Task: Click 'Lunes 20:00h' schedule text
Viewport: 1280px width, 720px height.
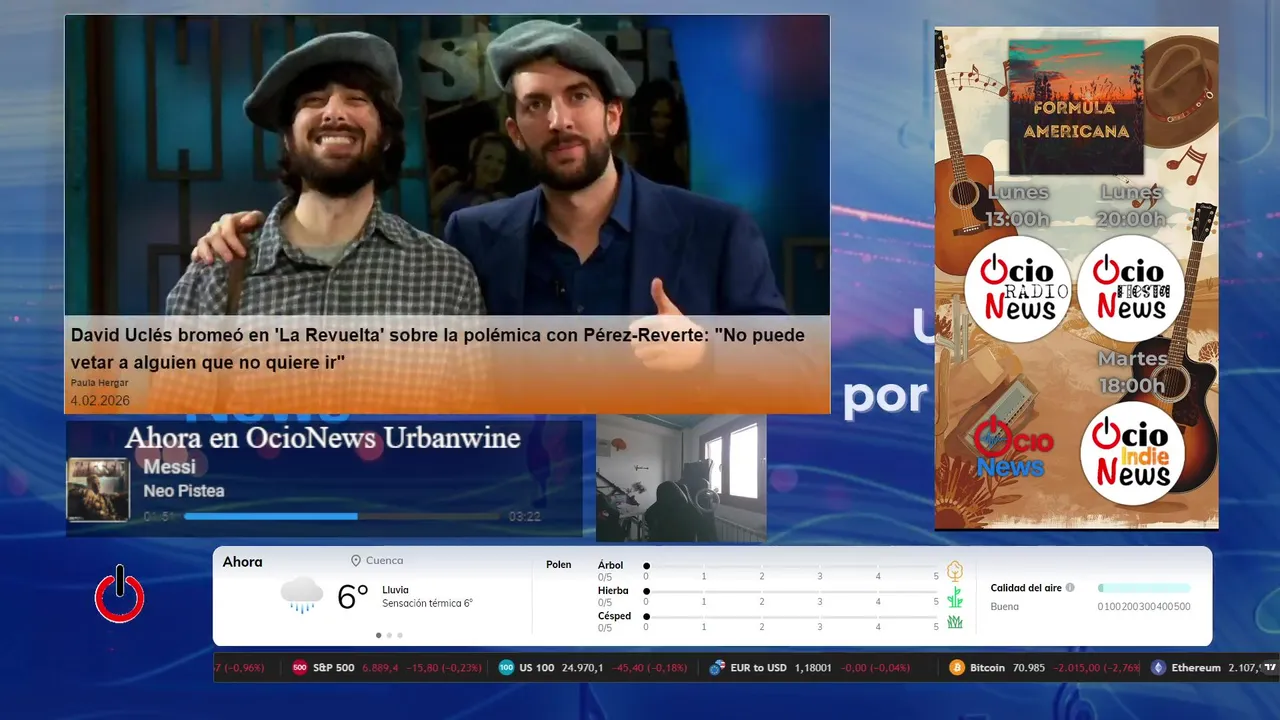Action: click(x=1132, y=205)
